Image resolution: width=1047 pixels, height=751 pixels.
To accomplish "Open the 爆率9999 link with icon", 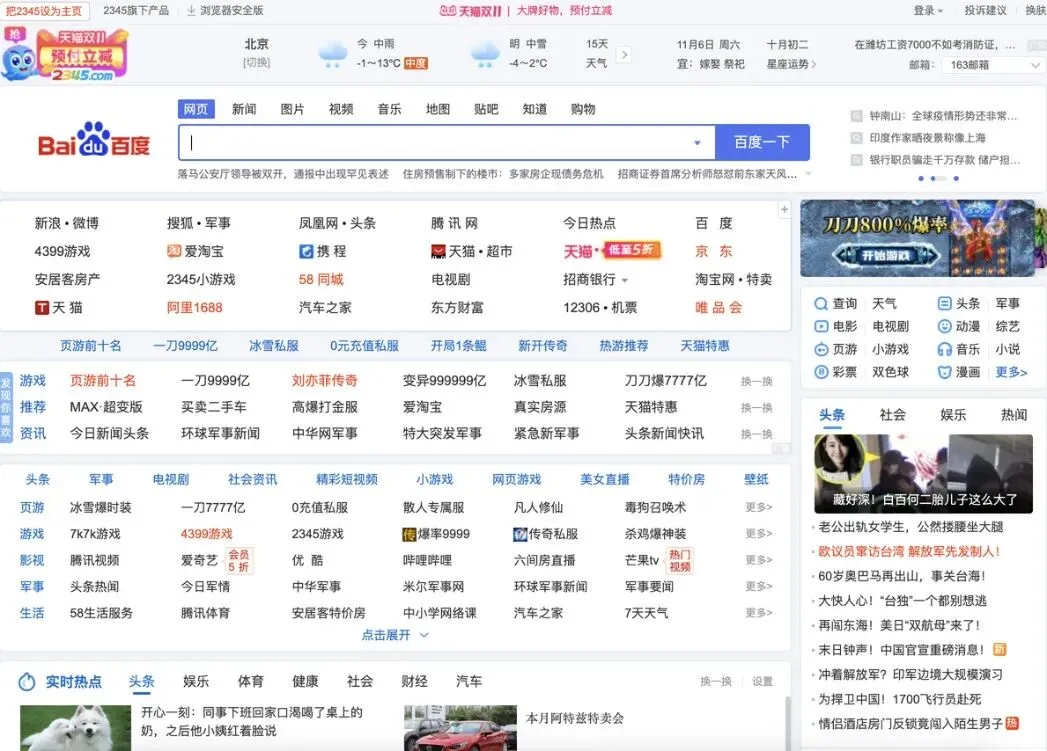I will [436, 534].
